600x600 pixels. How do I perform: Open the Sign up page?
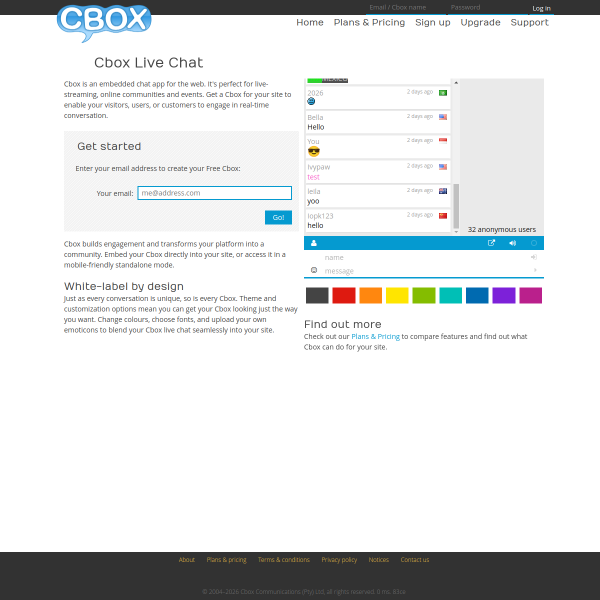[x=433, y=23]
